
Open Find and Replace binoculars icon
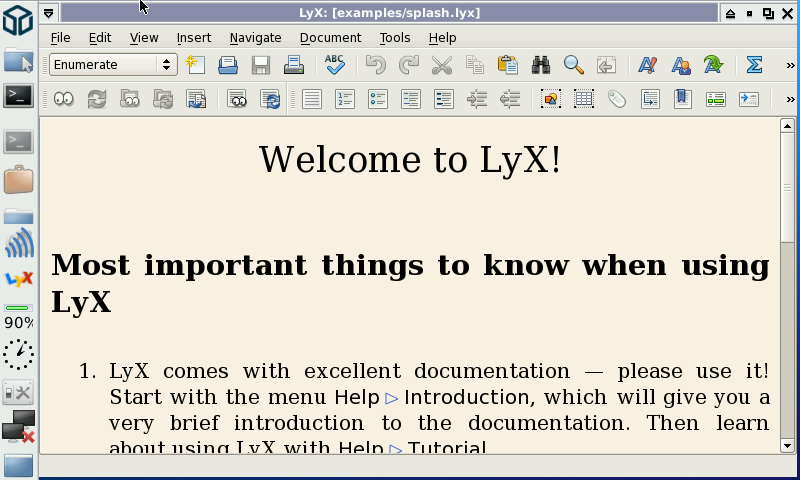pos(541,65)
